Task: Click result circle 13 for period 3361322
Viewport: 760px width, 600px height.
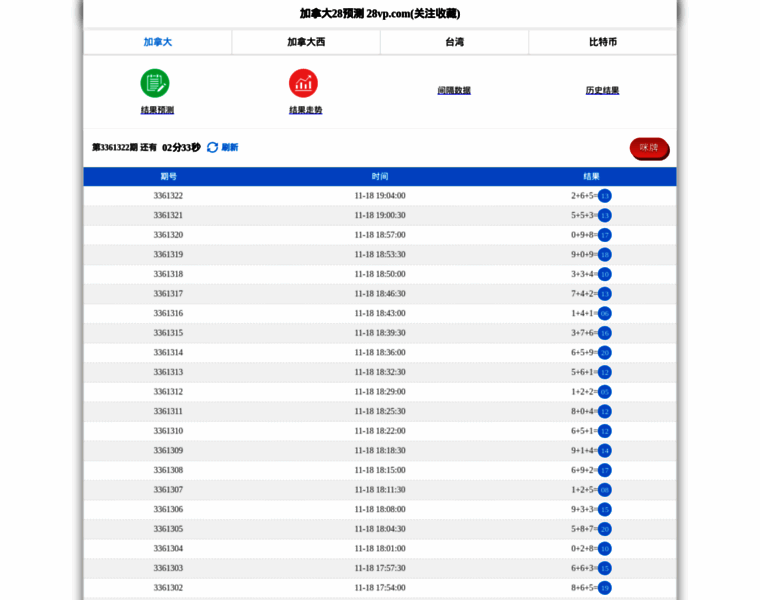Action: coord(604,196)
